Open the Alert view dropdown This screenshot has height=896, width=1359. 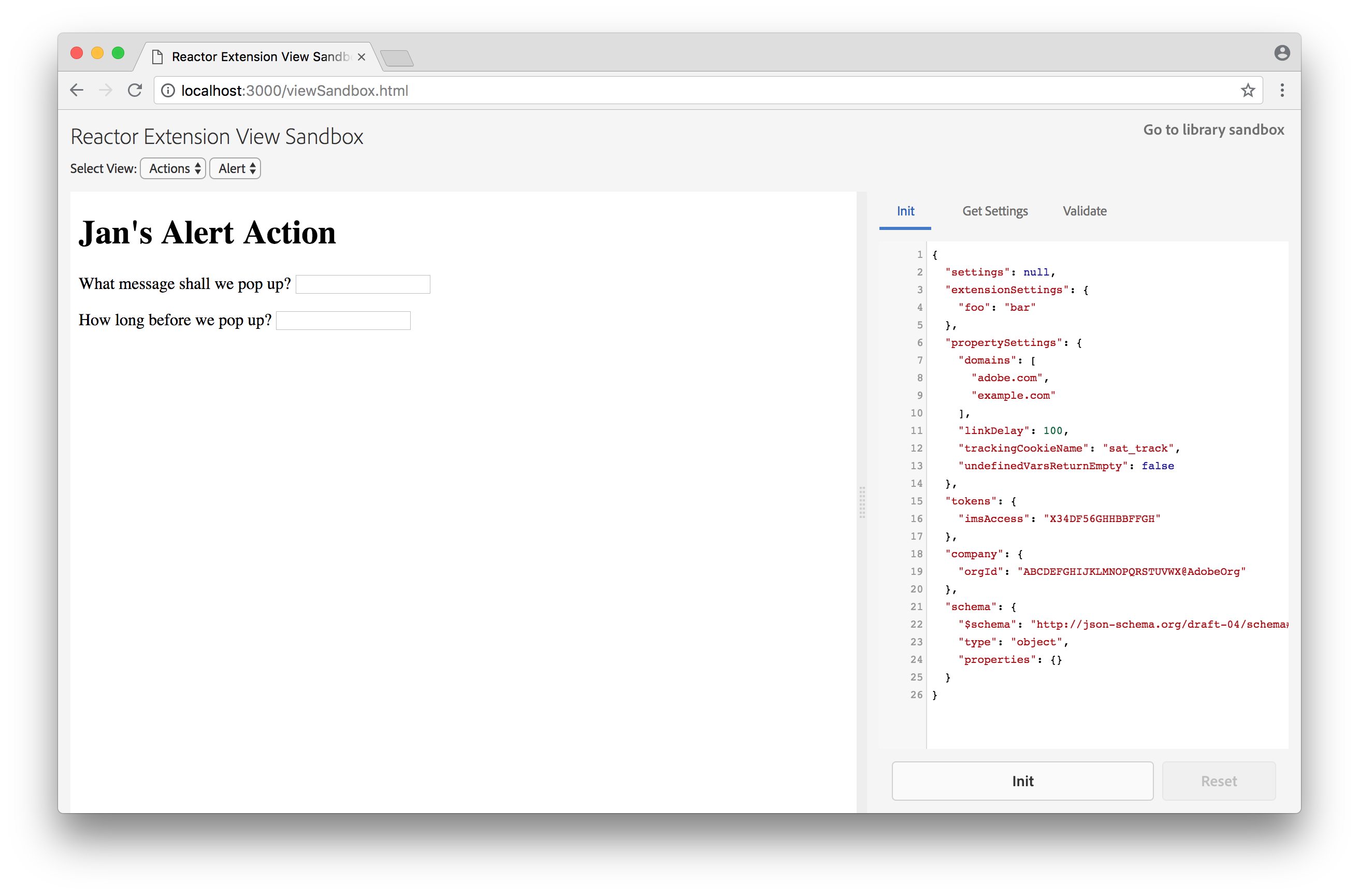[x=235, y=168]
